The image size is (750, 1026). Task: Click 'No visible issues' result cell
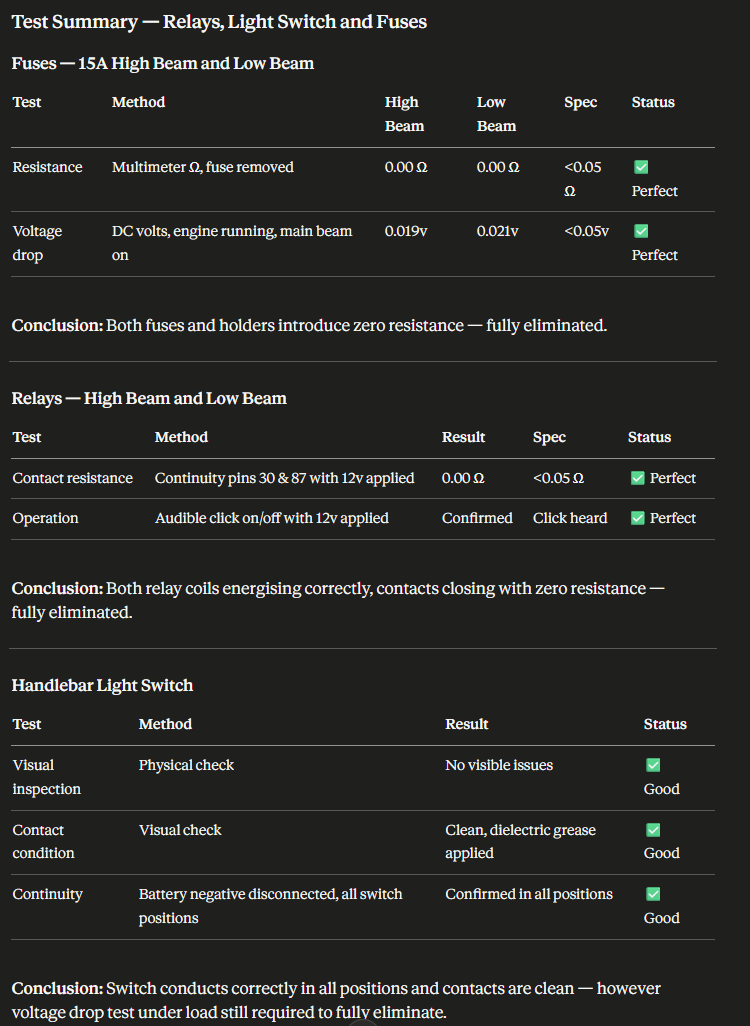click(x=499, y=765)
